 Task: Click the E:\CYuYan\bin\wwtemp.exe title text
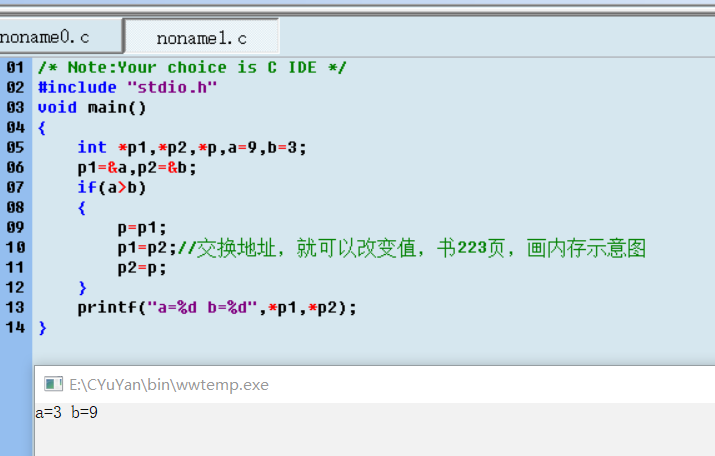coord(169,385)
